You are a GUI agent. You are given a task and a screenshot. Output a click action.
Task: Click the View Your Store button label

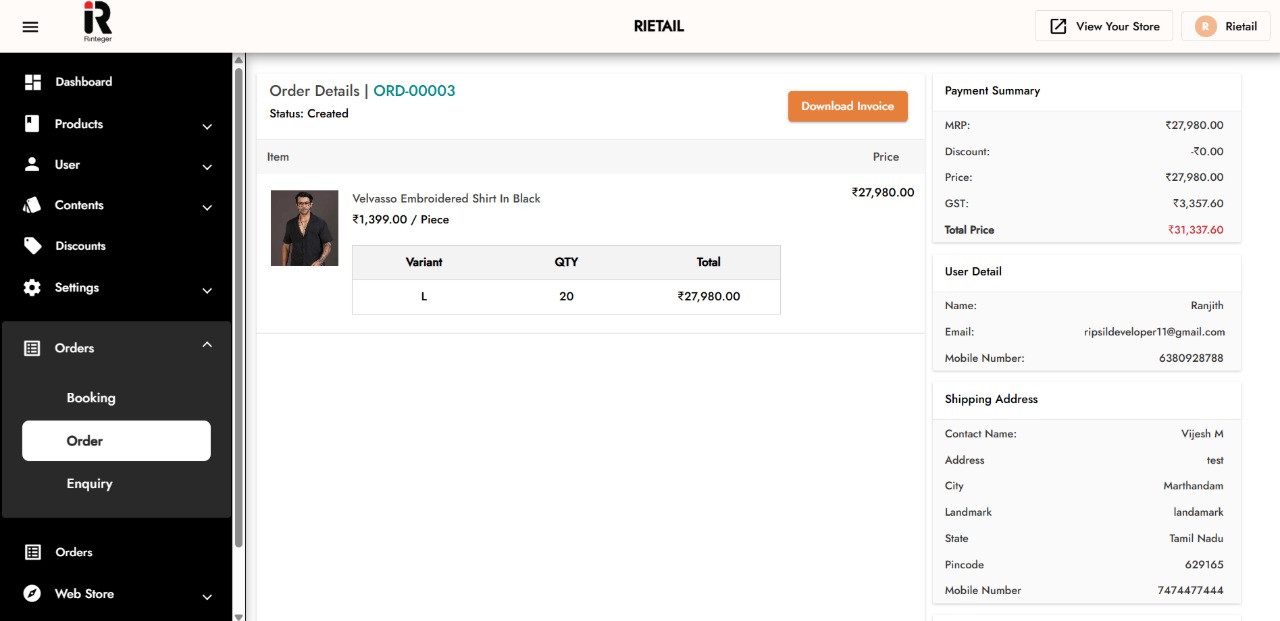pos(1118,27)
